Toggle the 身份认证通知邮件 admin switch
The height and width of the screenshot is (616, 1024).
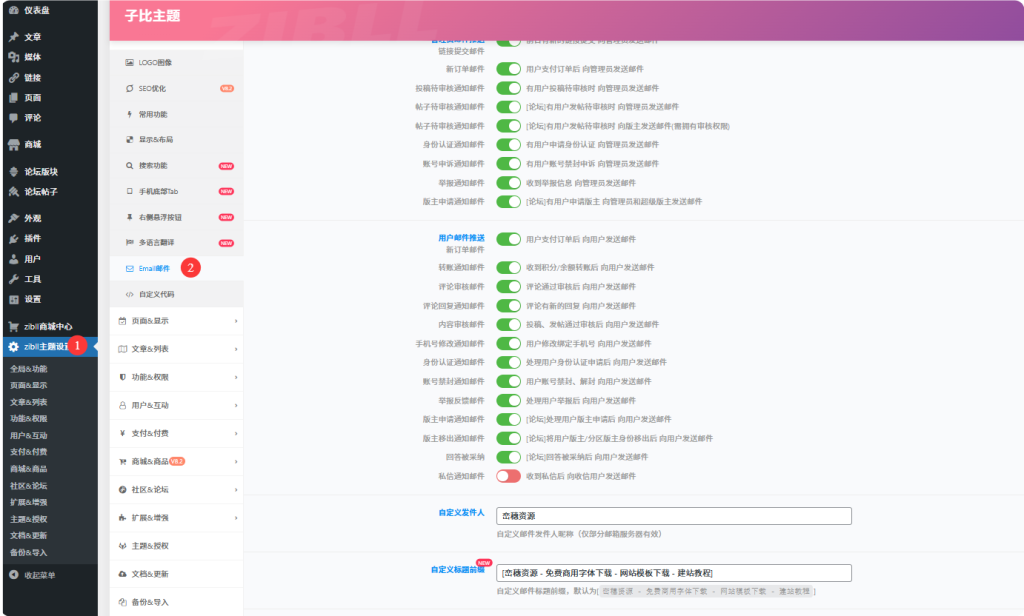pyautogui.click(x=508, y=144)
